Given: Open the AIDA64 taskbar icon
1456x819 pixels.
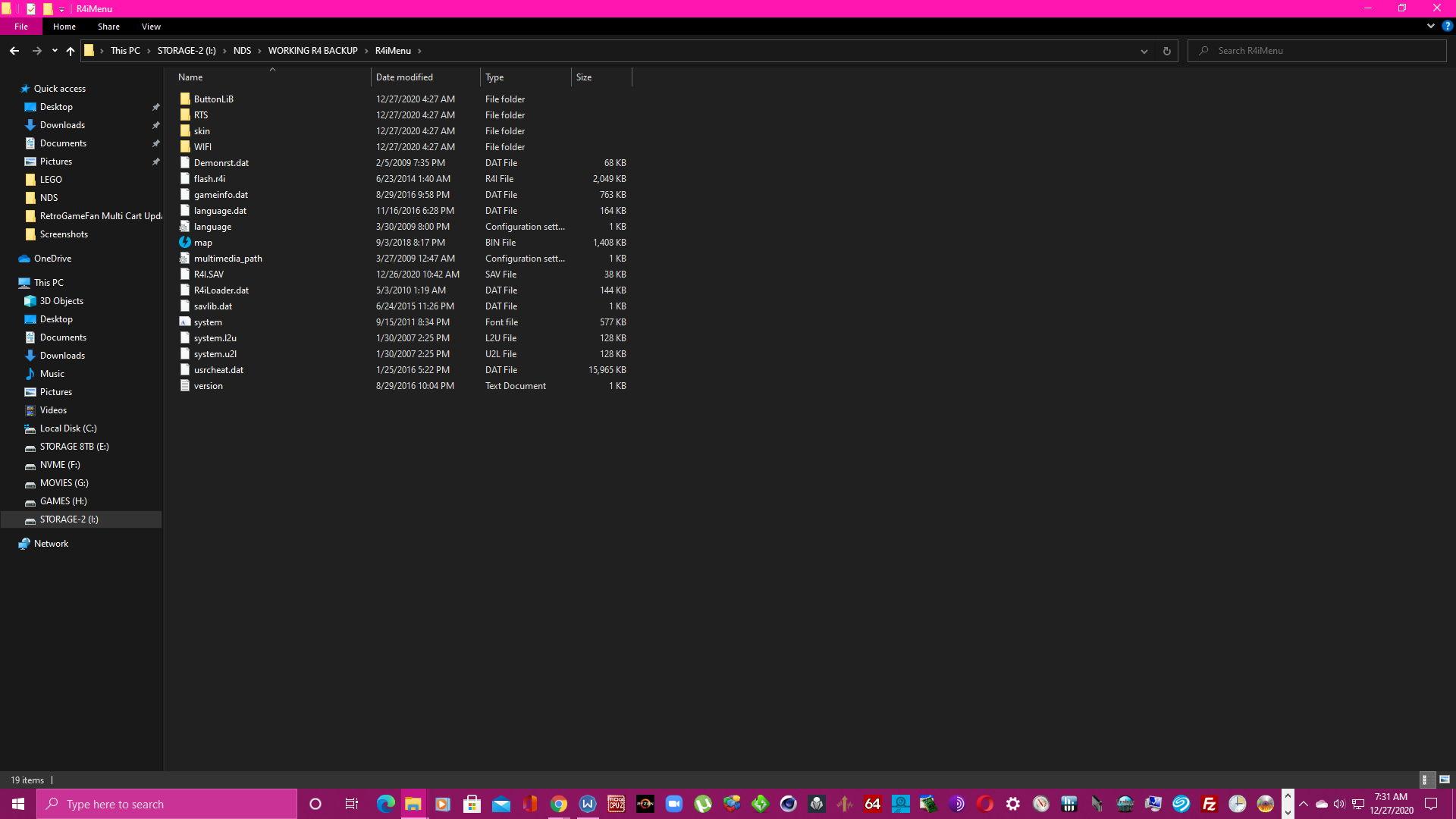Looking at the screenshot, I should 873,804.
